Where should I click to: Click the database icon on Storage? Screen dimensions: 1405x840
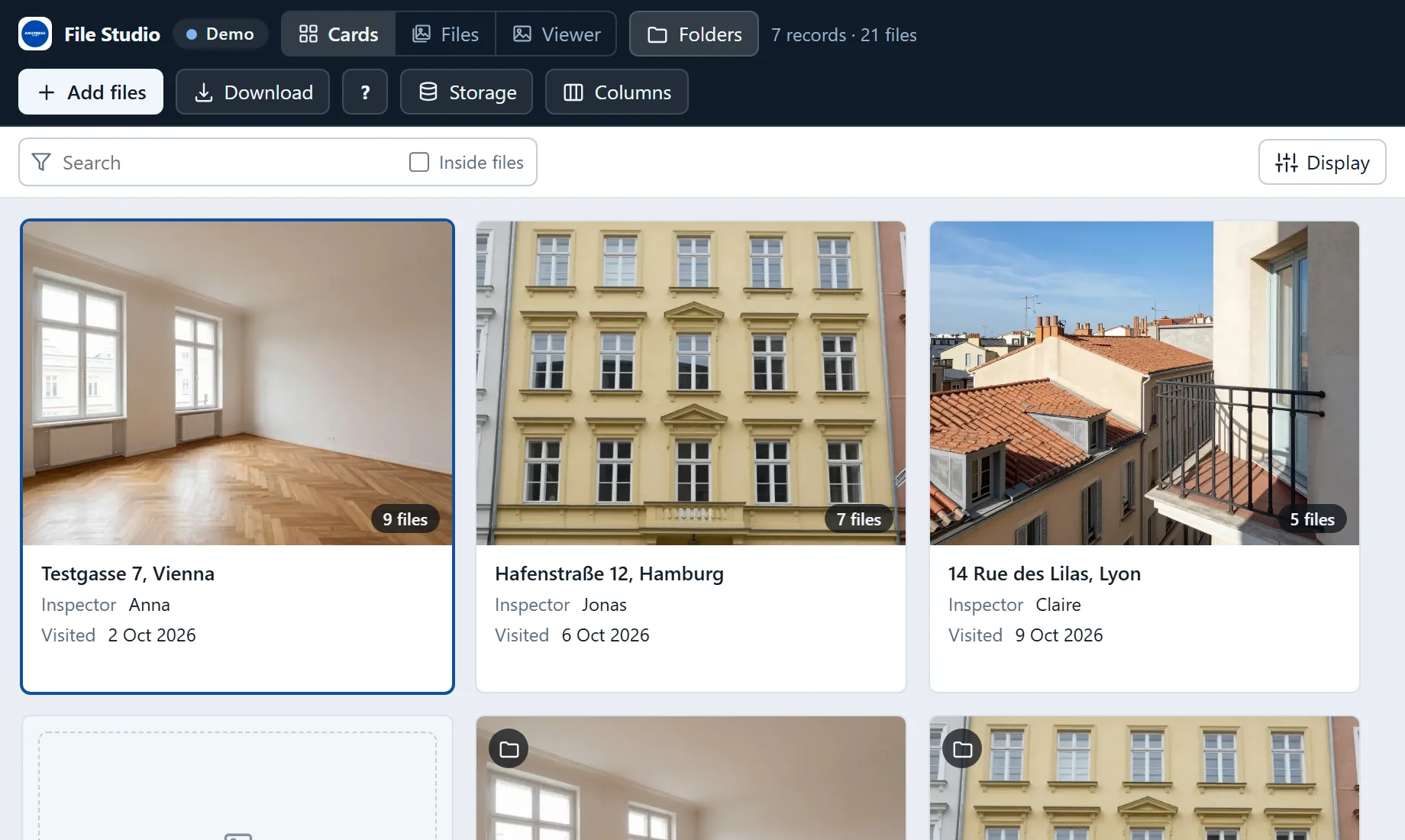tap(428, 92)
